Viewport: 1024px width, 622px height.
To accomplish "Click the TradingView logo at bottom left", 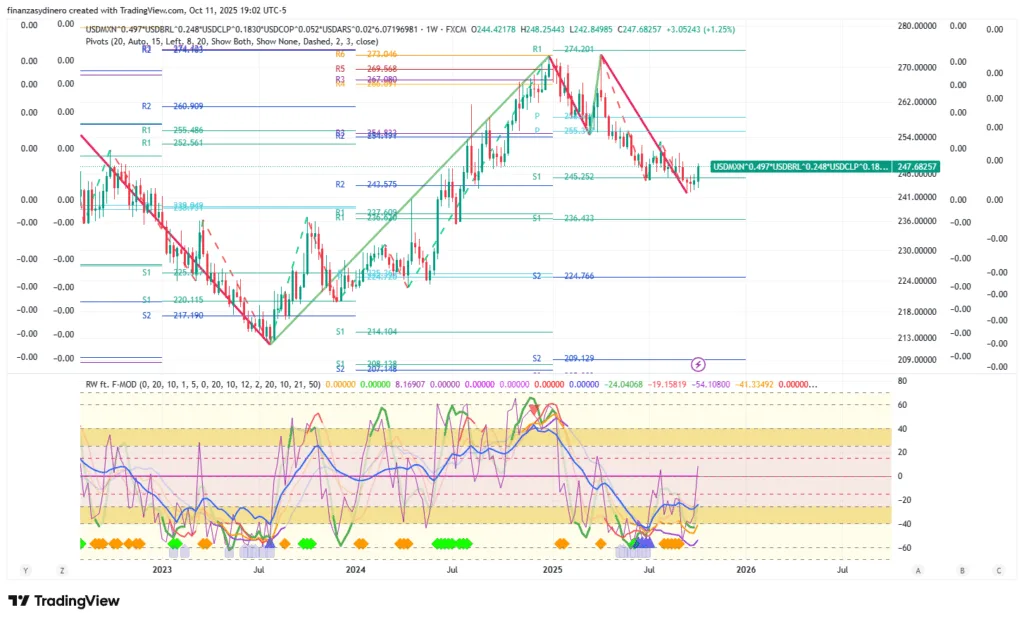I will (64, 600).
